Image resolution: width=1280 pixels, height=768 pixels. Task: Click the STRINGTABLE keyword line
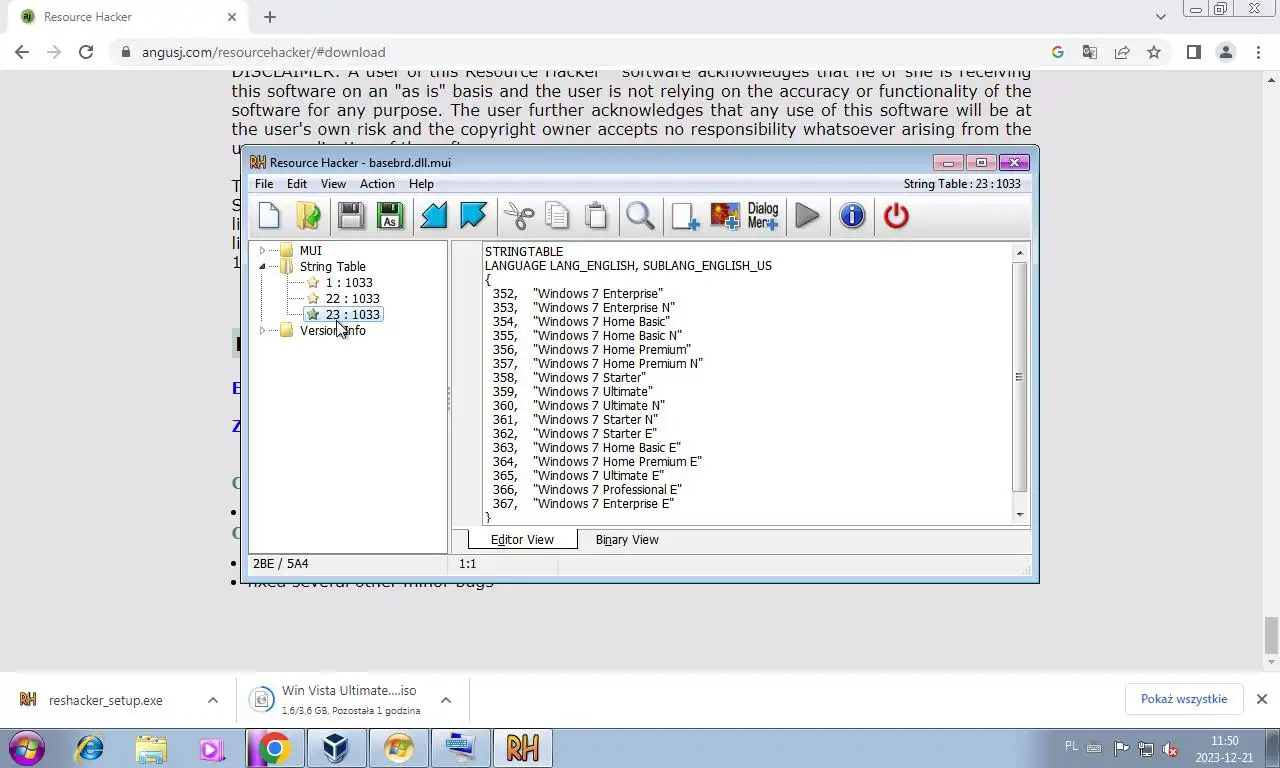coord(524,252)
